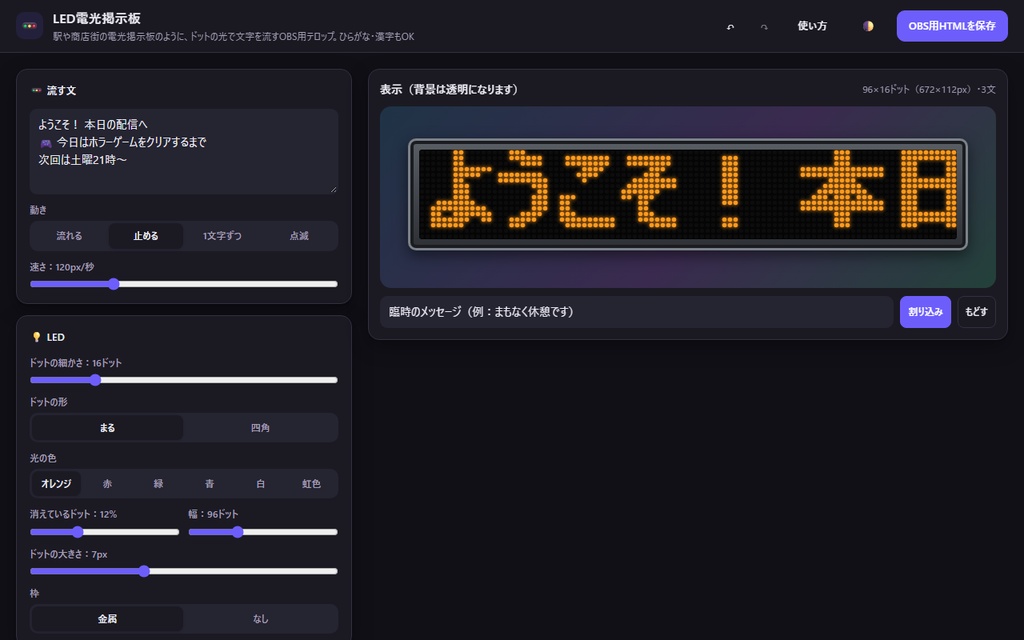Click the ドットの形 label
Image resolution: width=1024 pixels, height=640 pixels.
(48, 402)
